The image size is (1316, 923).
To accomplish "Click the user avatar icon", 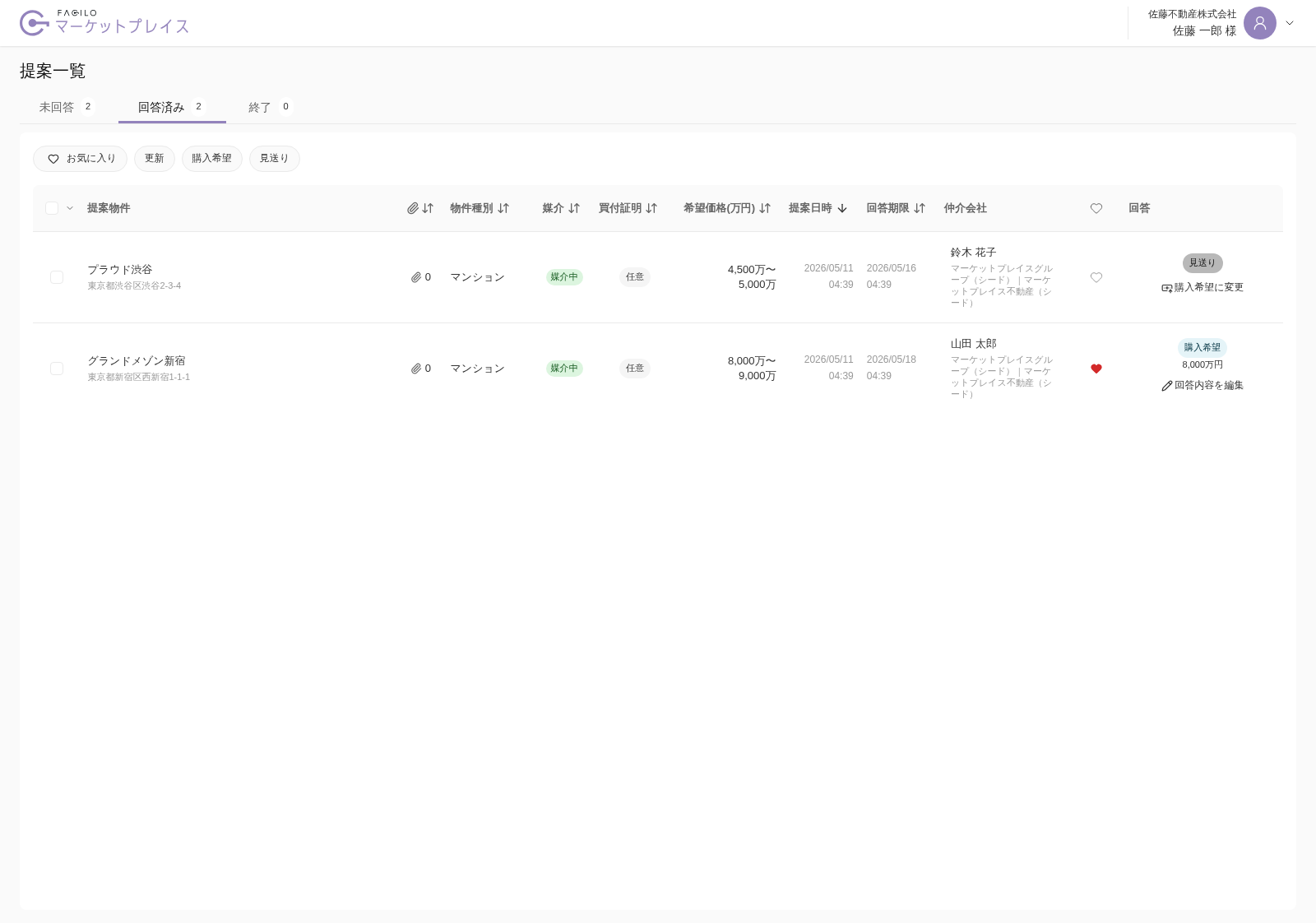I will 1259,23.
